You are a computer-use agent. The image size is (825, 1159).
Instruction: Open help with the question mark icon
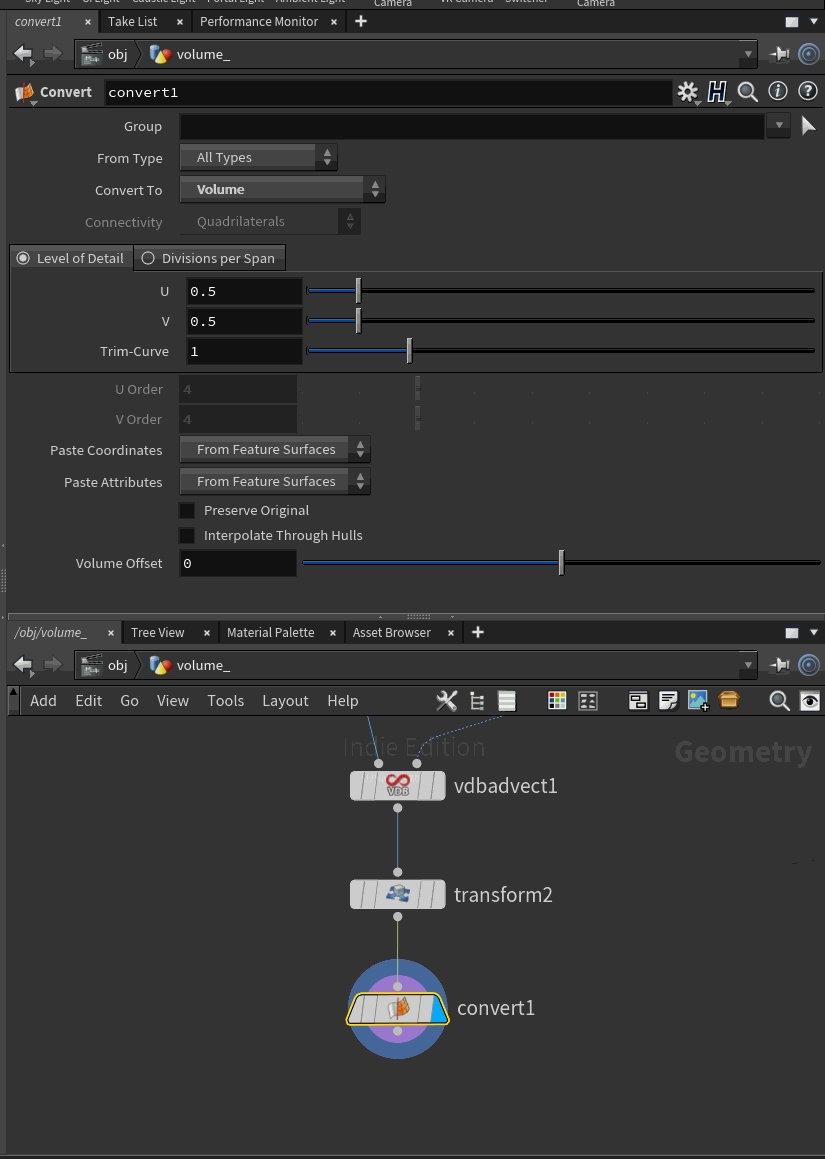click(x=807, y=91)
